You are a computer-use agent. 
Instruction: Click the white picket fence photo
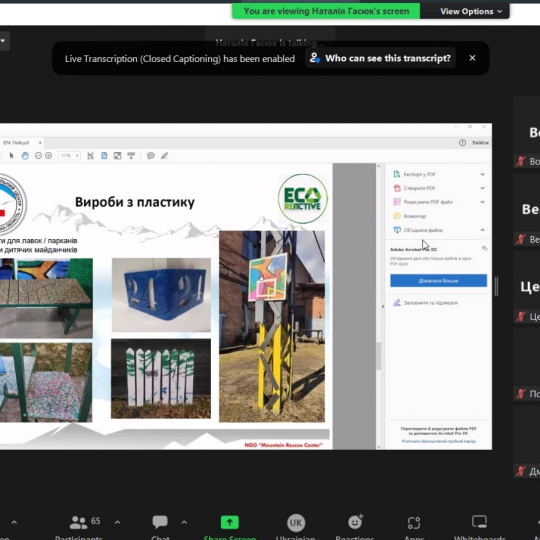161,378
